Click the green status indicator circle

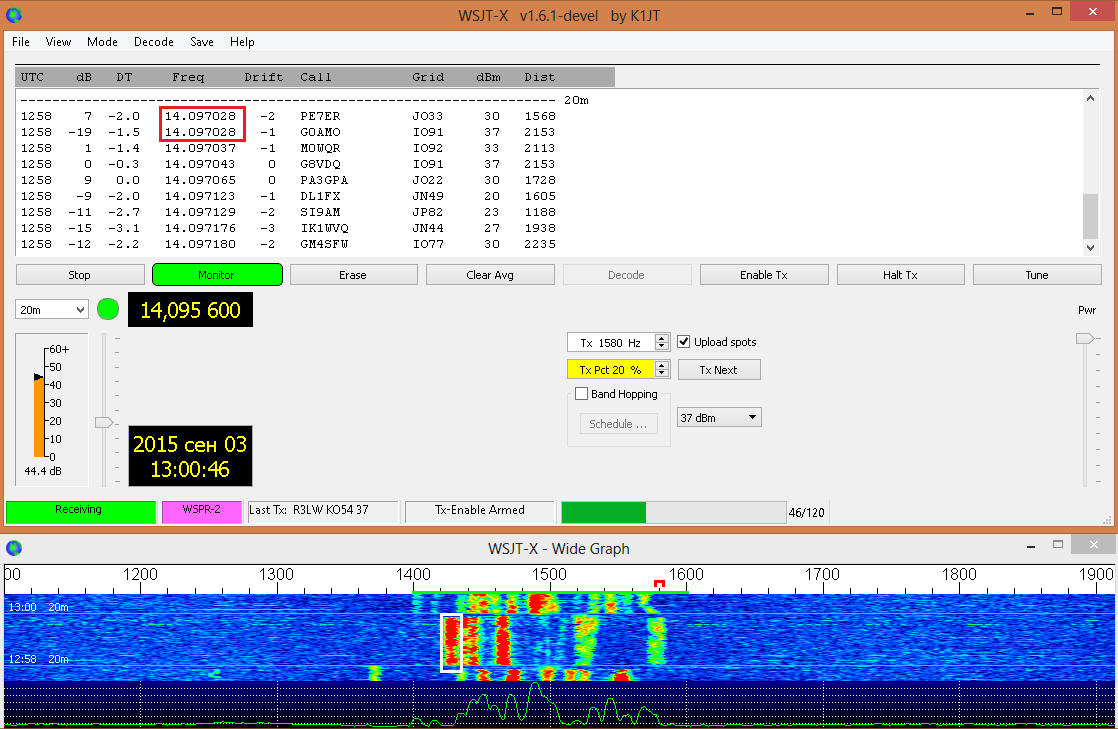(x=107, y=309)
